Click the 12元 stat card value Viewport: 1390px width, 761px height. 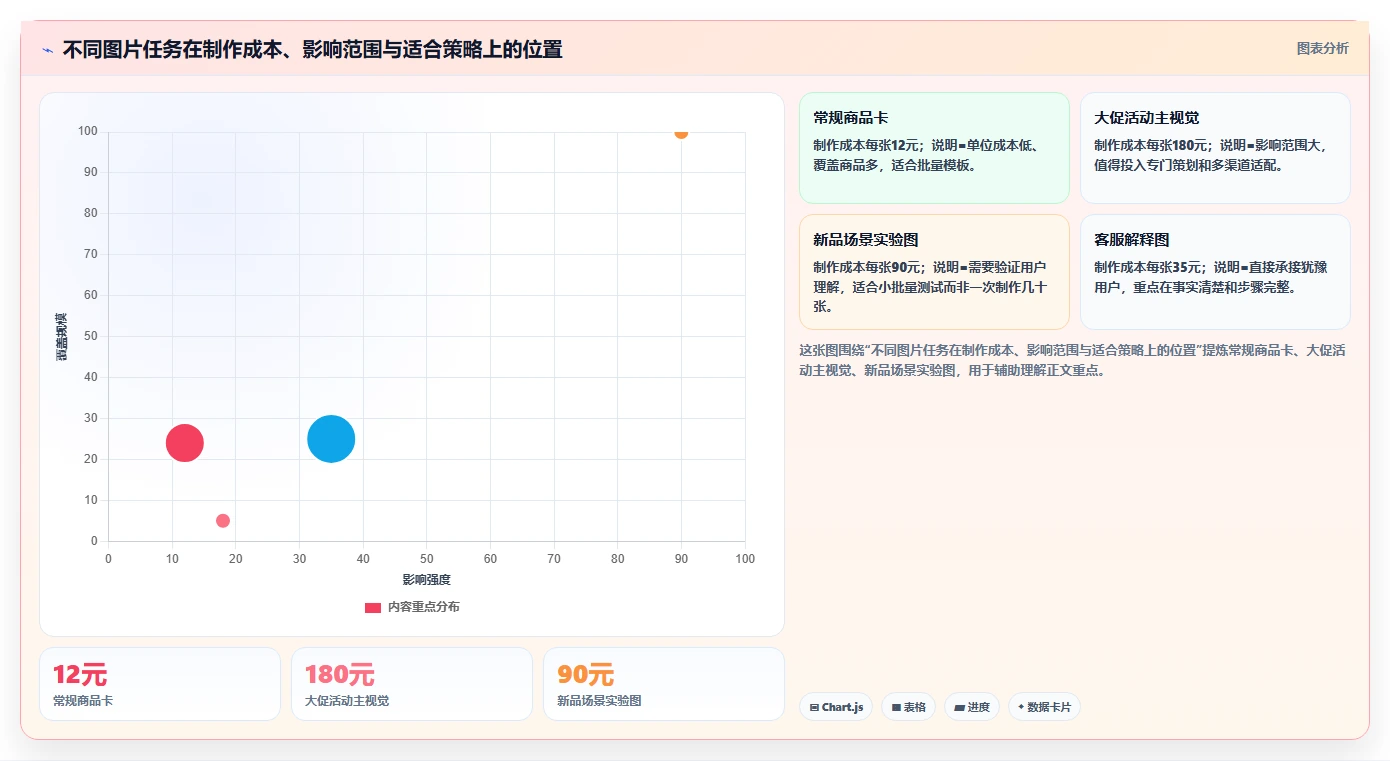point(80,675)
